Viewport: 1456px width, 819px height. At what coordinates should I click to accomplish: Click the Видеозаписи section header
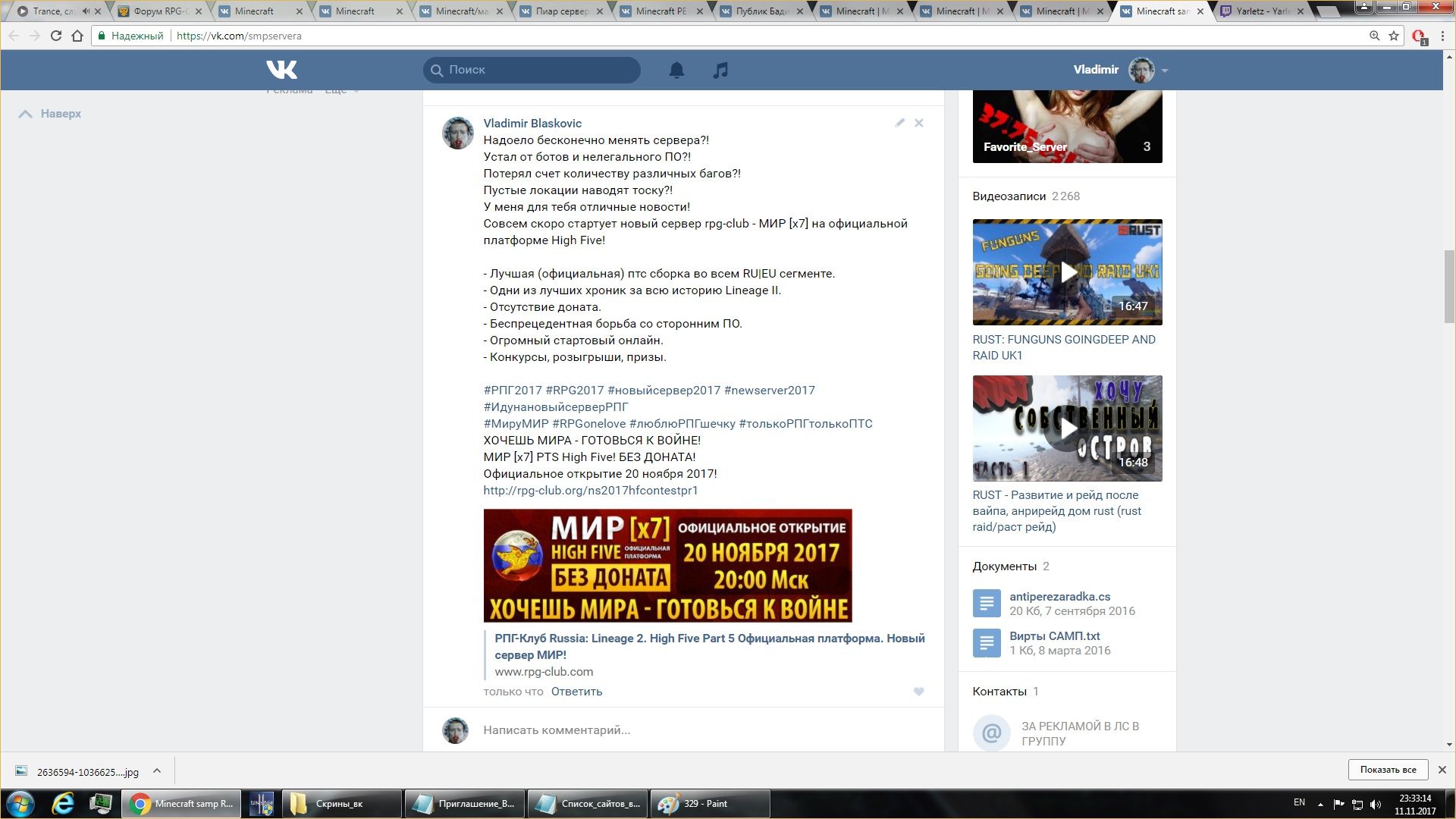pos(1009,196)
